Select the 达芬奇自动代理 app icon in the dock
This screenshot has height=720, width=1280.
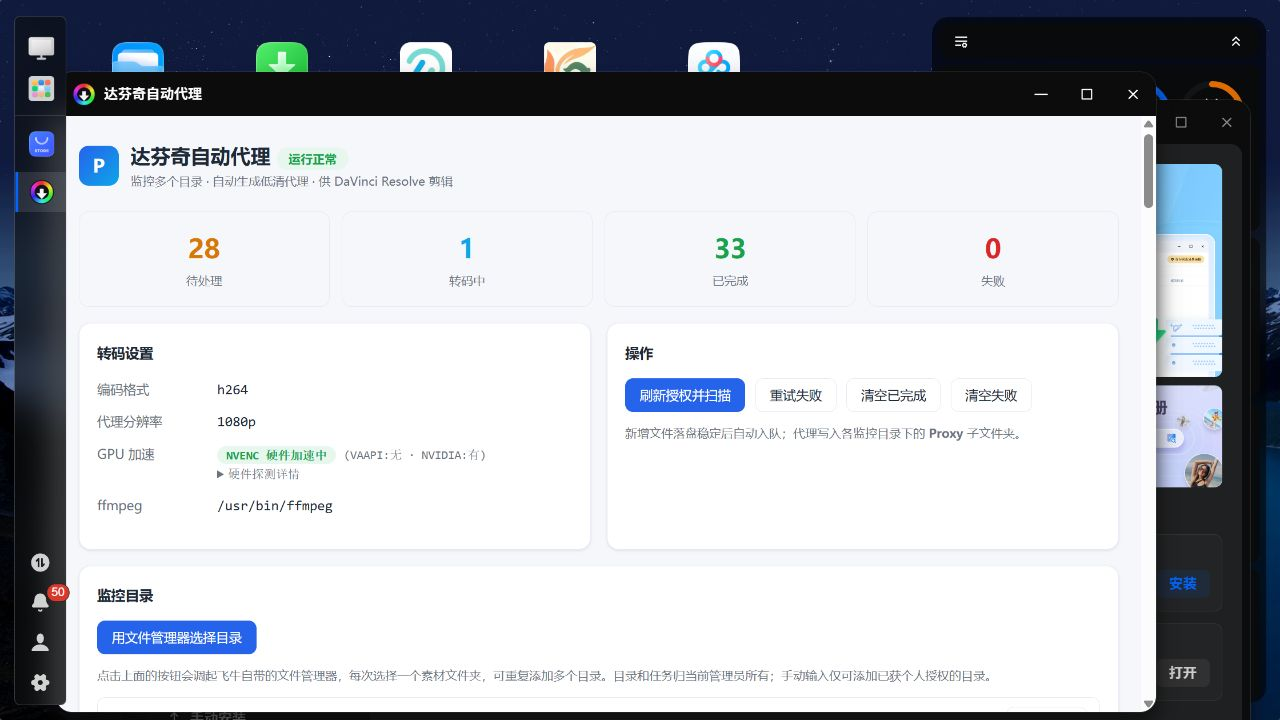[41, 192]
